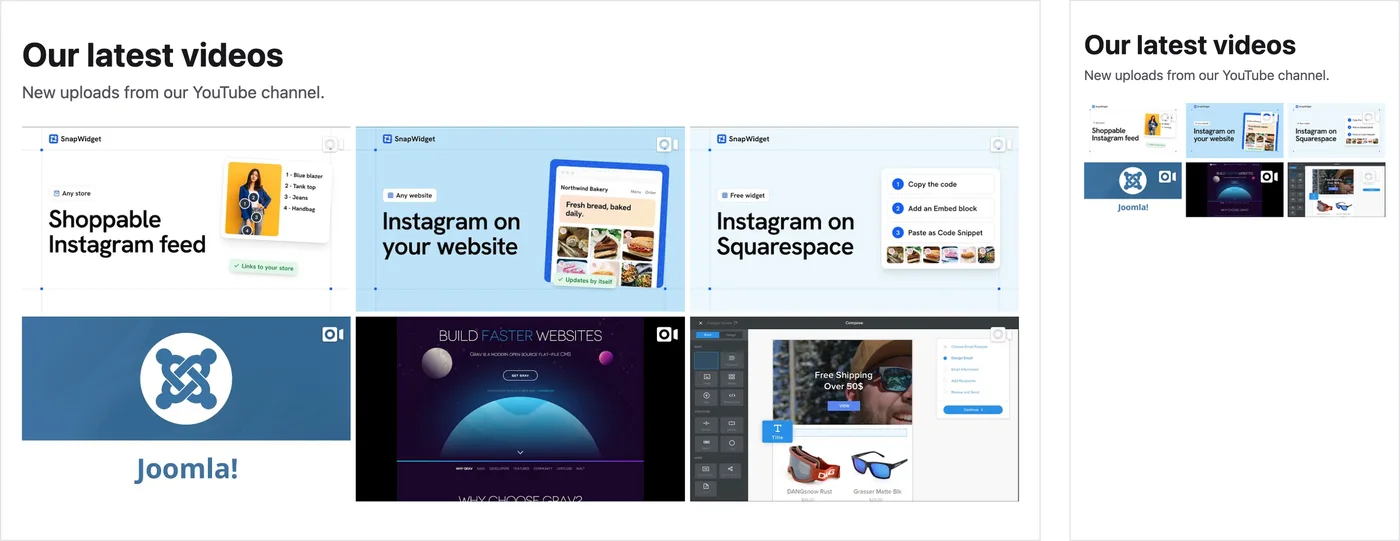Open the Build Faster Websites Grav video, large preview
1400x541 pixels.
520,409
